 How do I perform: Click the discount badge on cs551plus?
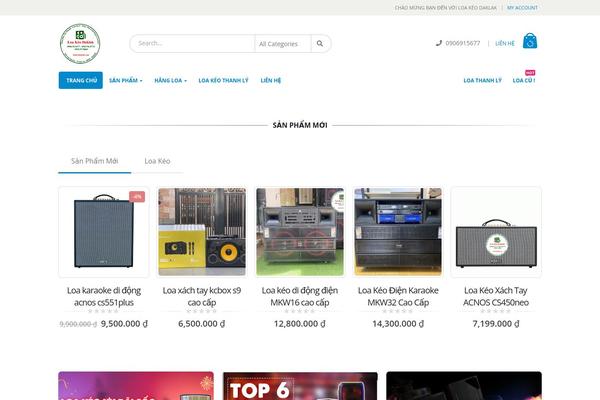(137, 197)
